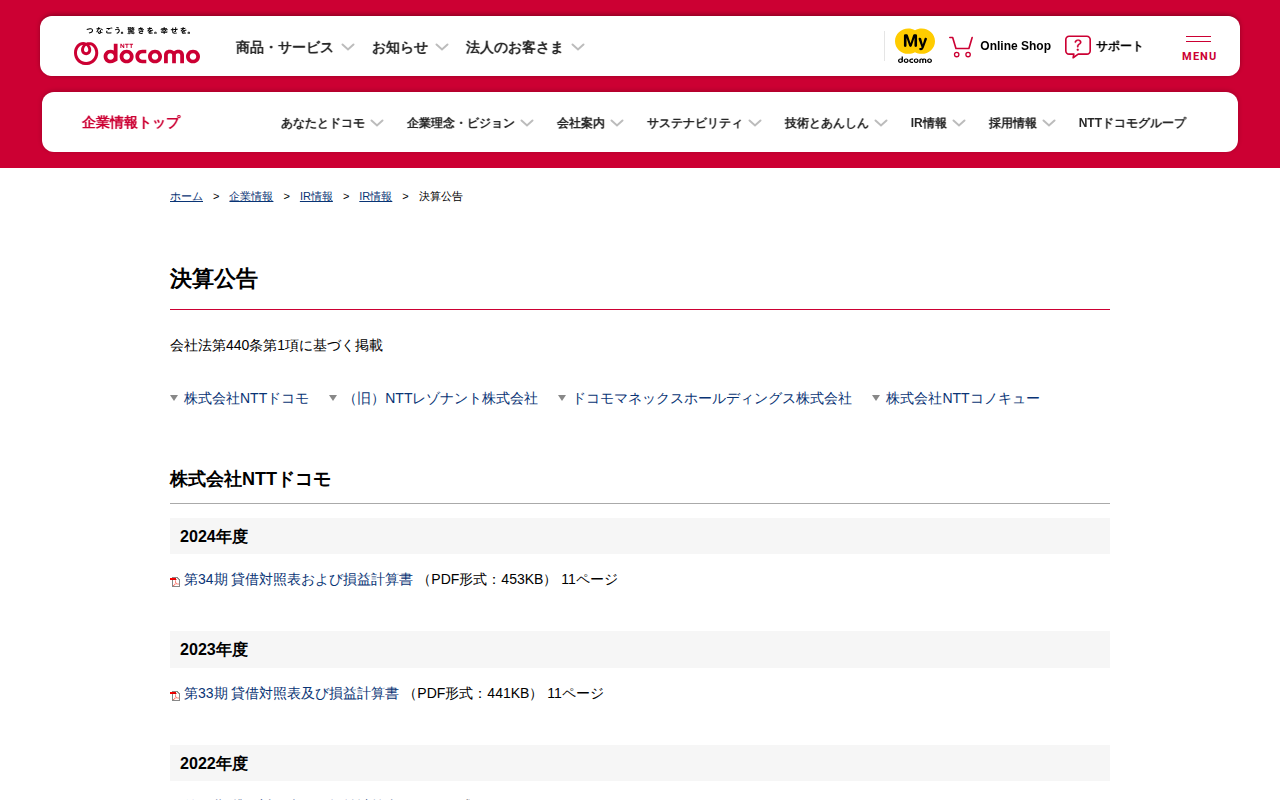The width and height of the screenshot is (1280, 800).
Task: Click PDF icon beside 第33期 document
Action: point(175,695)
